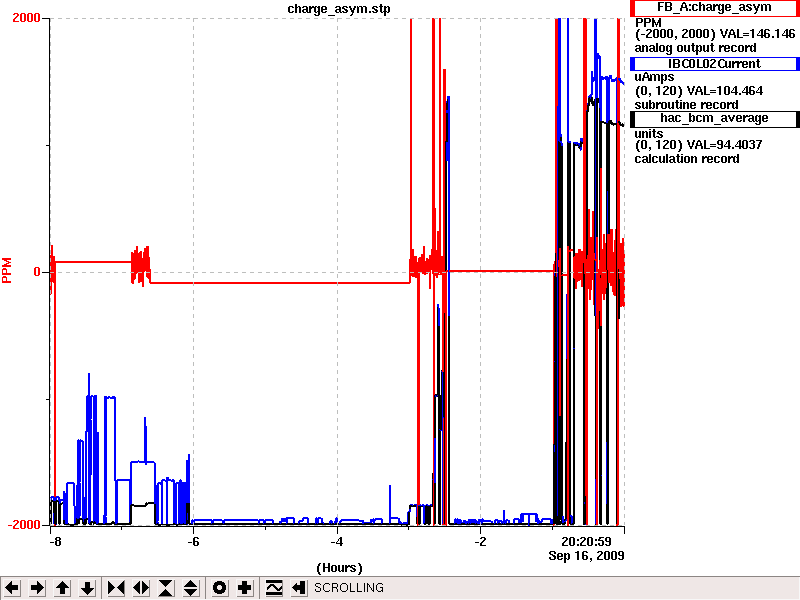The height and width of the screenshot is (600, 800).
Task: Click the -6 x-axis tick label
Action: click(x=193, y=542)
